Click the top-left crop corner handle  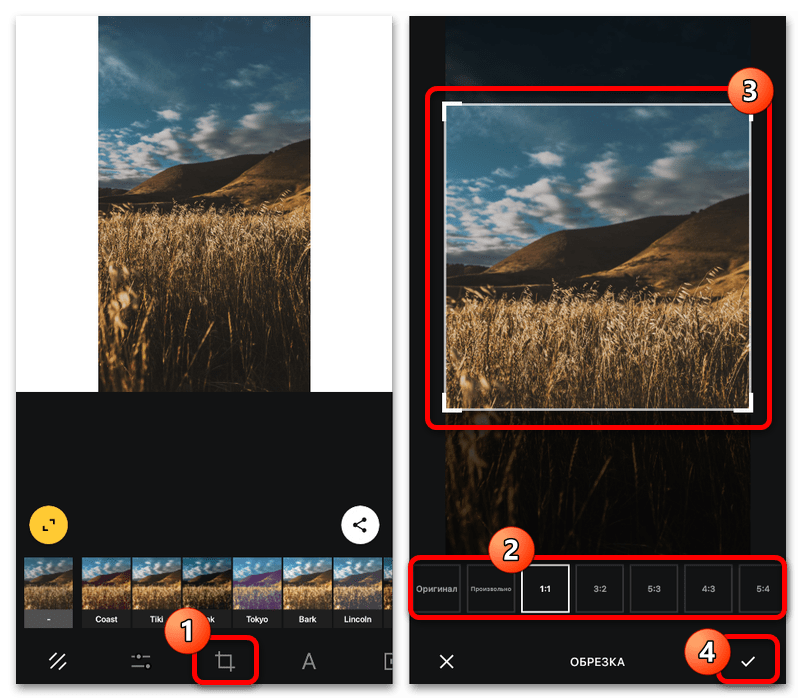pos(447,107)
